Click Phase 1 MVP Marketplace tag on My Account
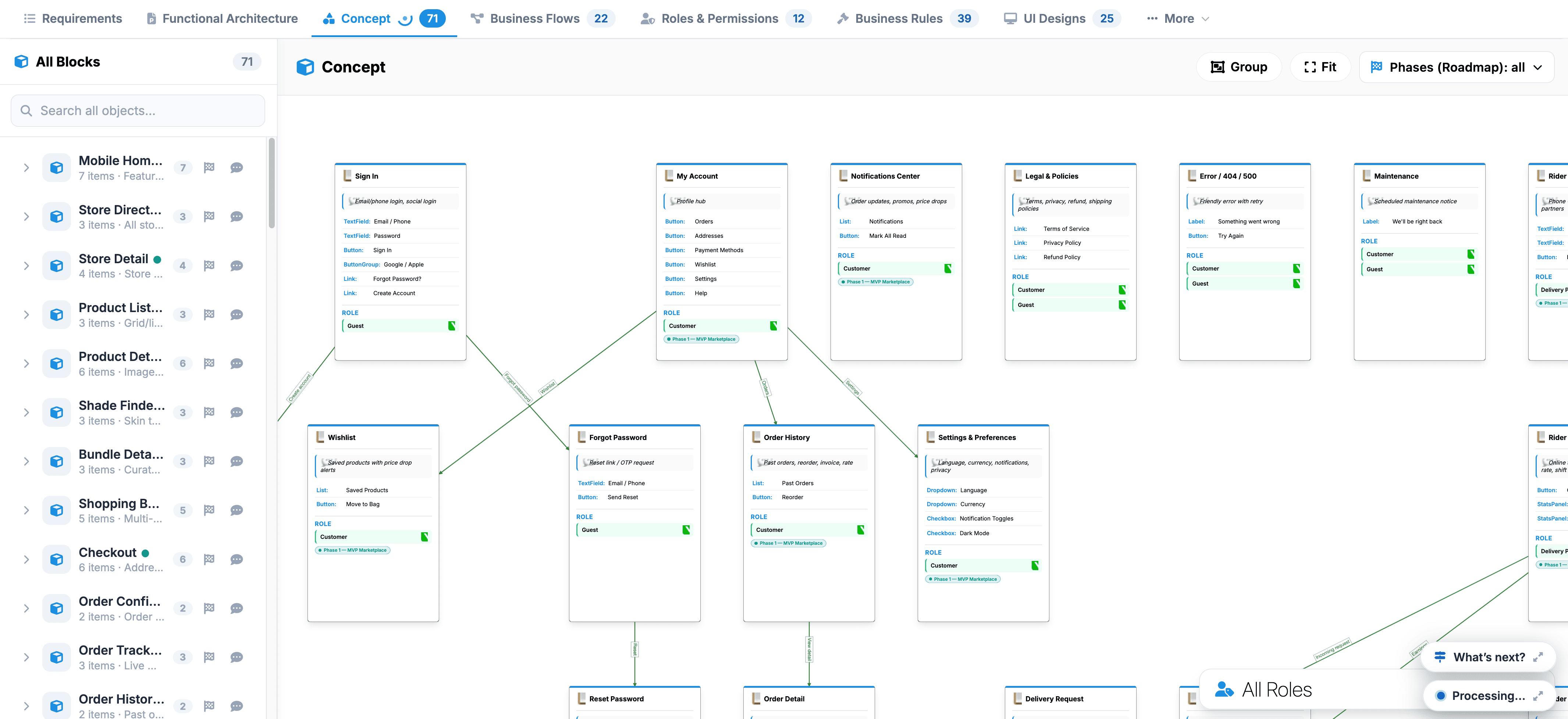This screenshot has width=1568, height=719. tap(701, 339)
